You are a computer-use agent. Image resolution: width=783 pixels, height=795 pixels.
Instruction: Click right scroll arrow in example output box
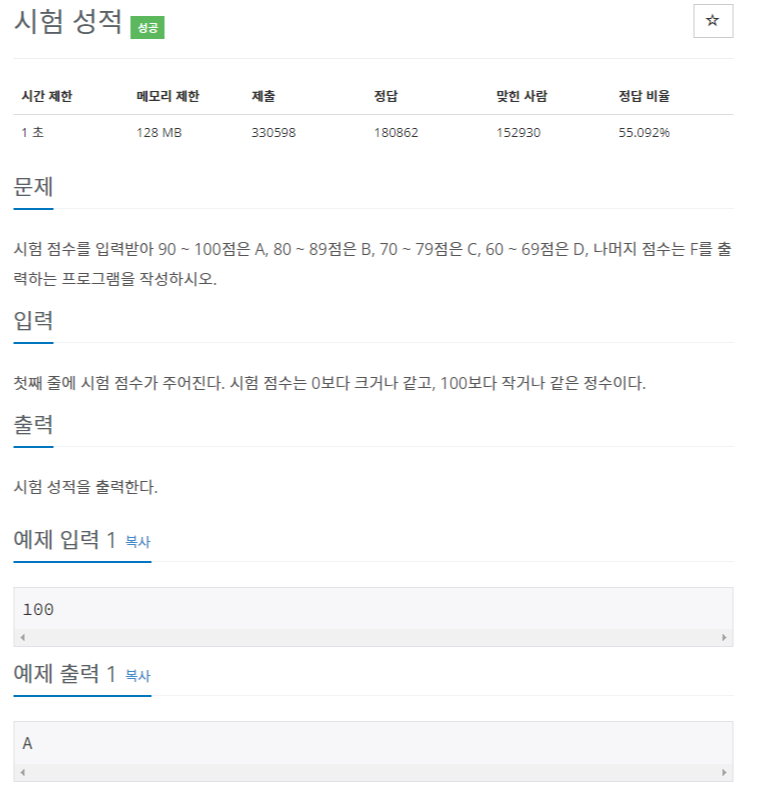coord(724,772)
